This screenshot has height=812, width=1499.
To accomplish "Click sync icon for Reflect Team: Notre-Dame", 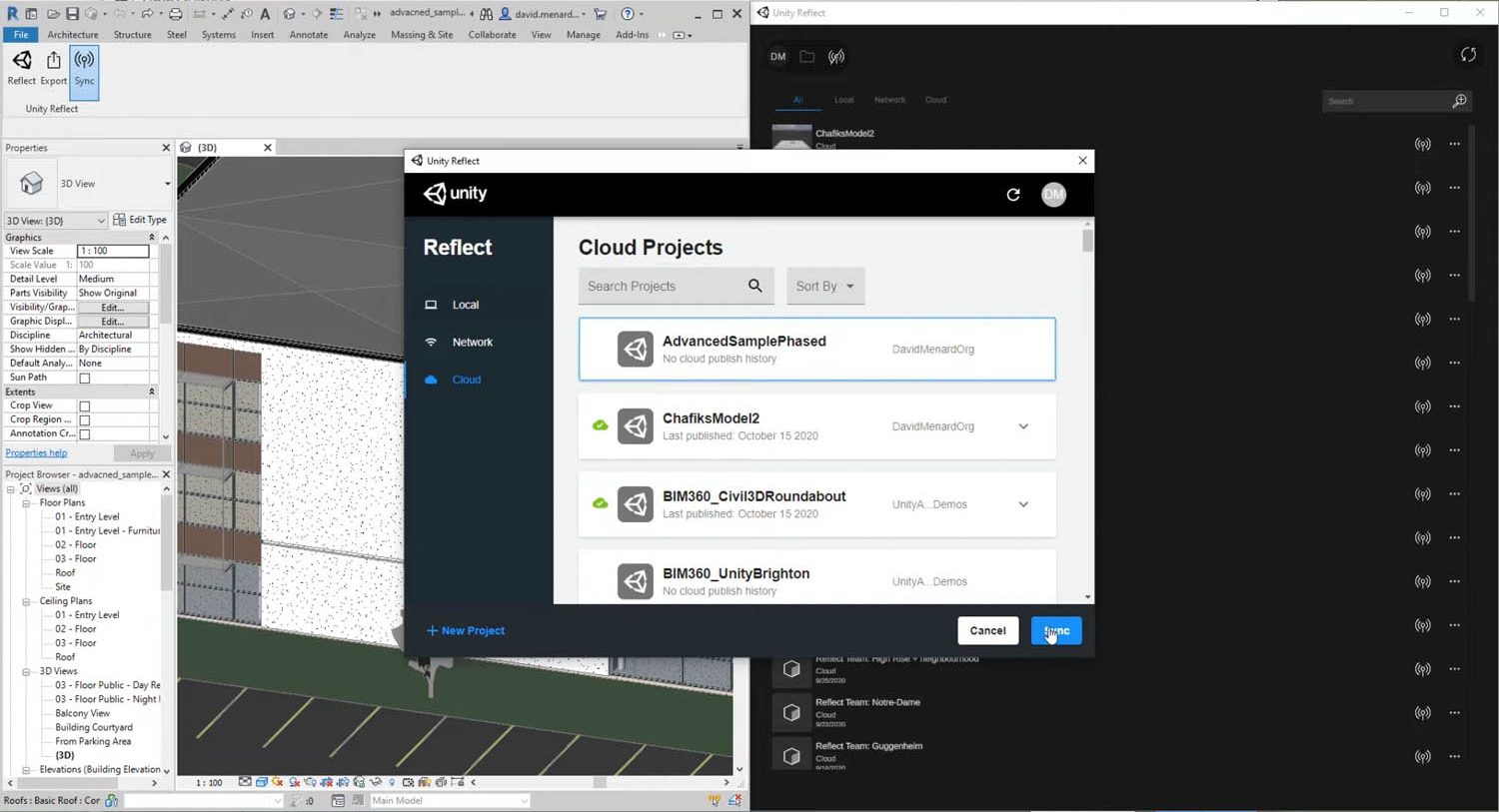I will (x=1422, y=712).
